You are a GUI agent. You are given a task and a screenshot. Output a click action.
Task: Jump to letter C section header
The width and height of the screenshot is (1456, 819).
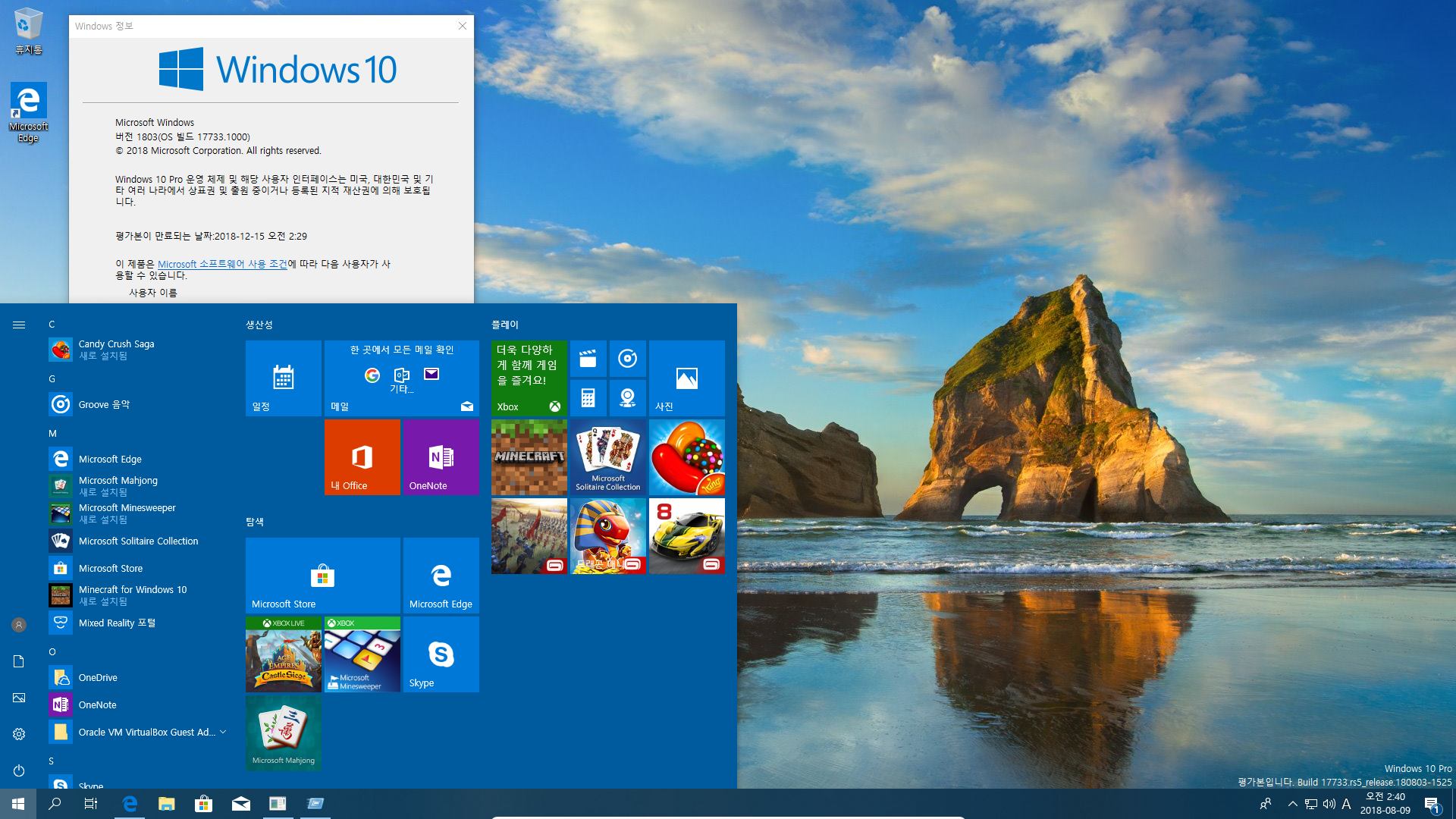click(x=52, y=325)
